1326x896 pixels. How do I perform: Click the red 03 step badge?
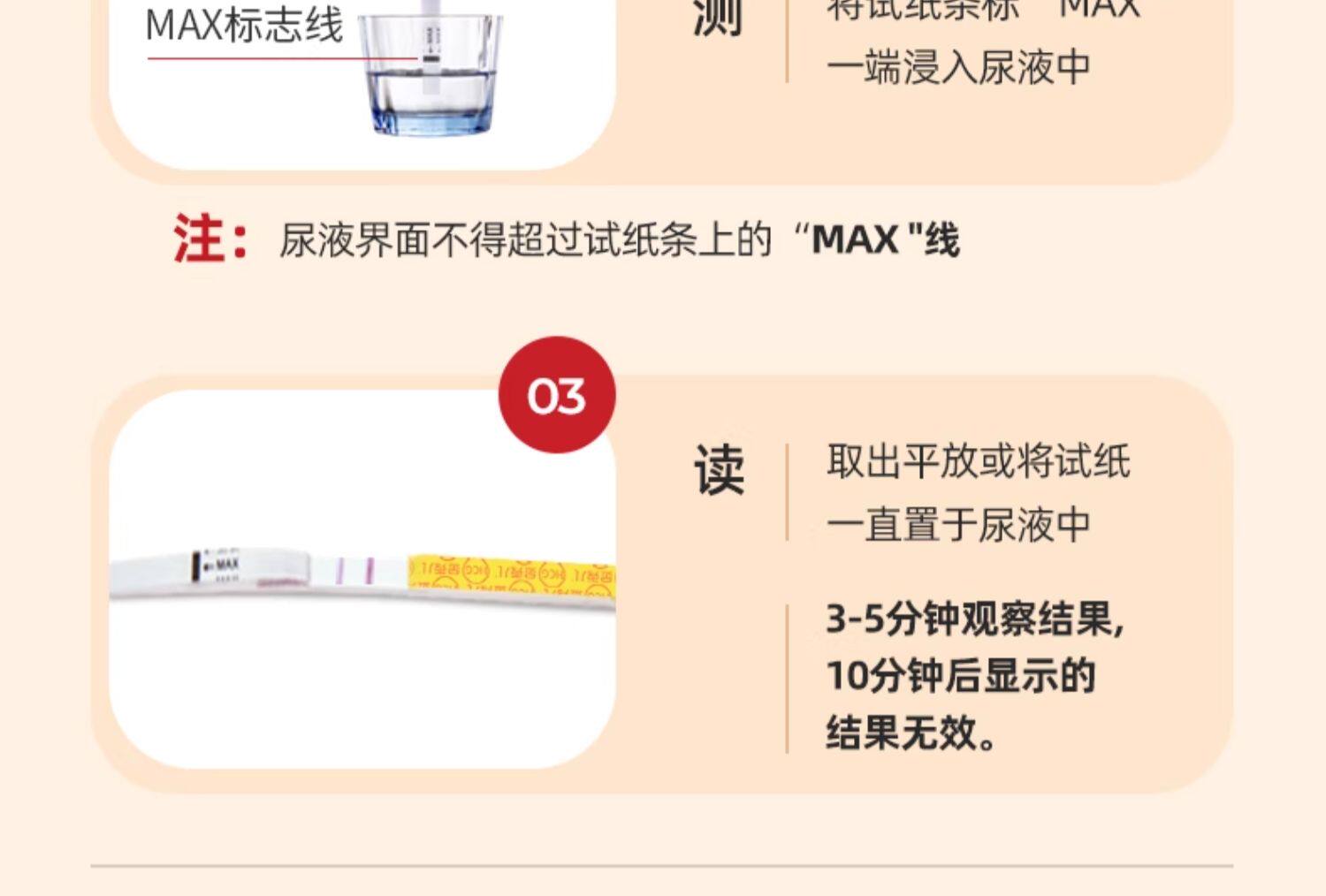[557, 394]
